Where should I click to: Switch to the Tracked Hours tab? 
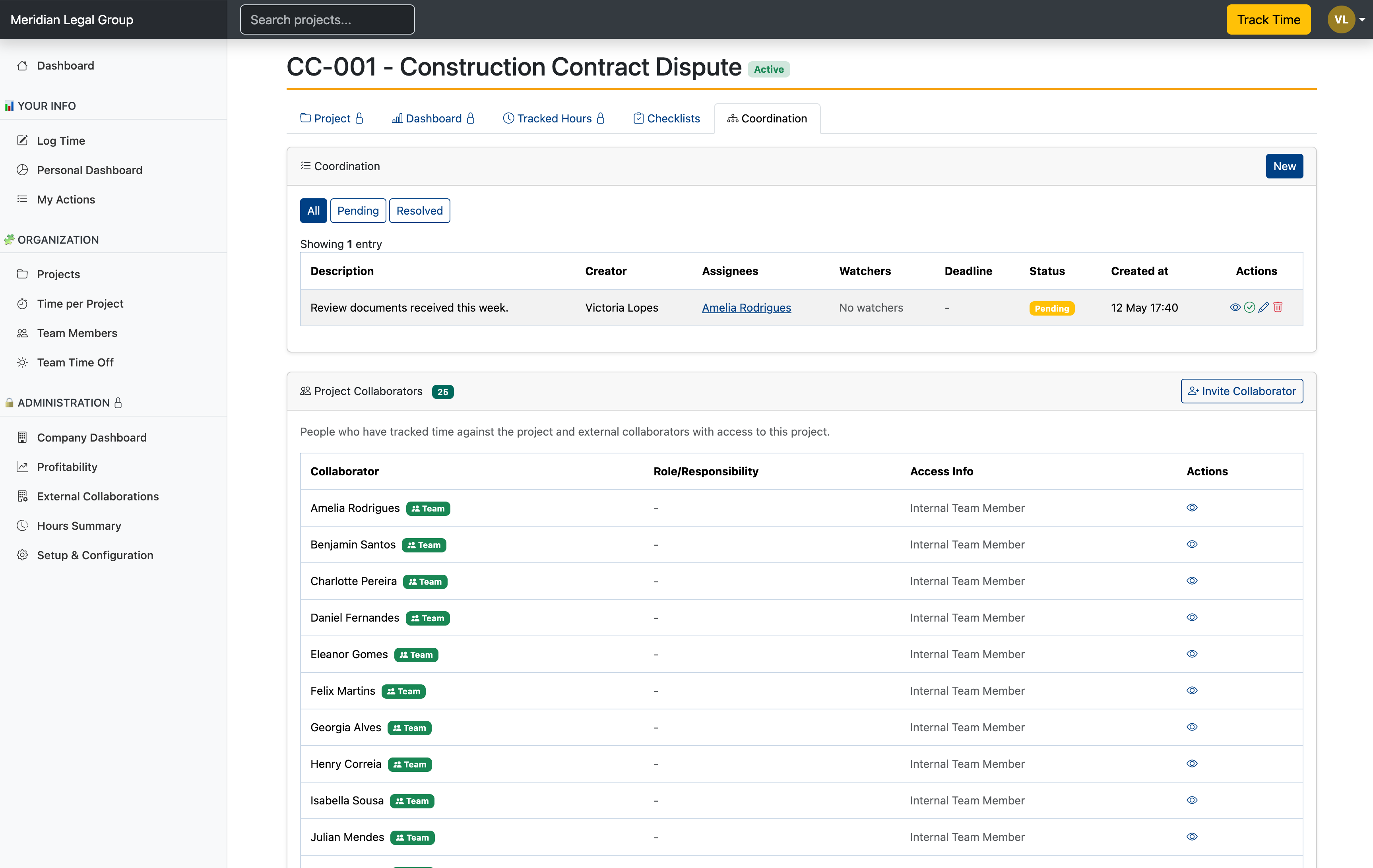pyautogui.click(x=554, y=118)
